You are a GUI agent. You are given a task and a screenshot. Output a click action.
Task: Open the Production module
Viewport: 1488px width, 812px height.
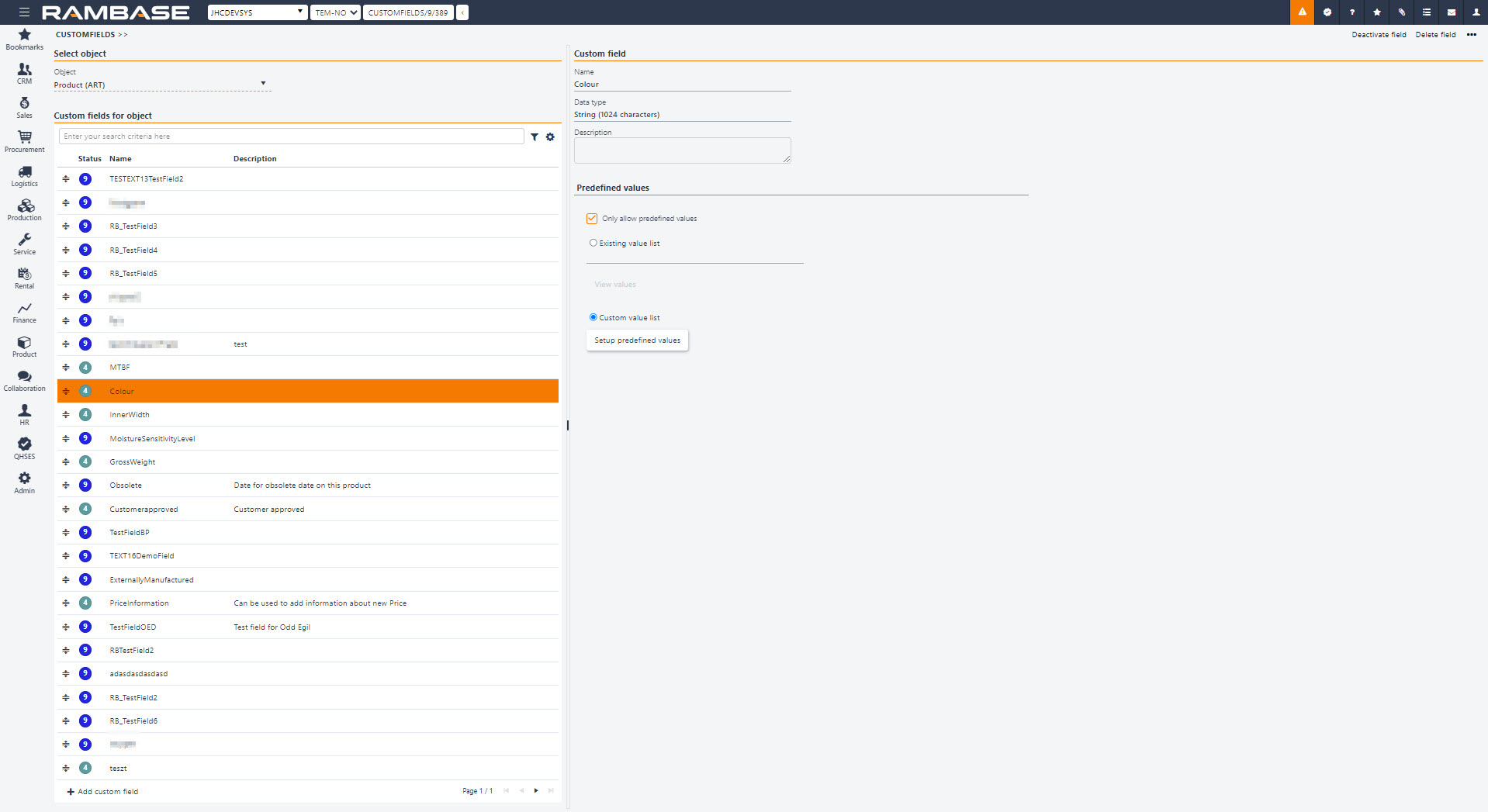coord(24,209)
